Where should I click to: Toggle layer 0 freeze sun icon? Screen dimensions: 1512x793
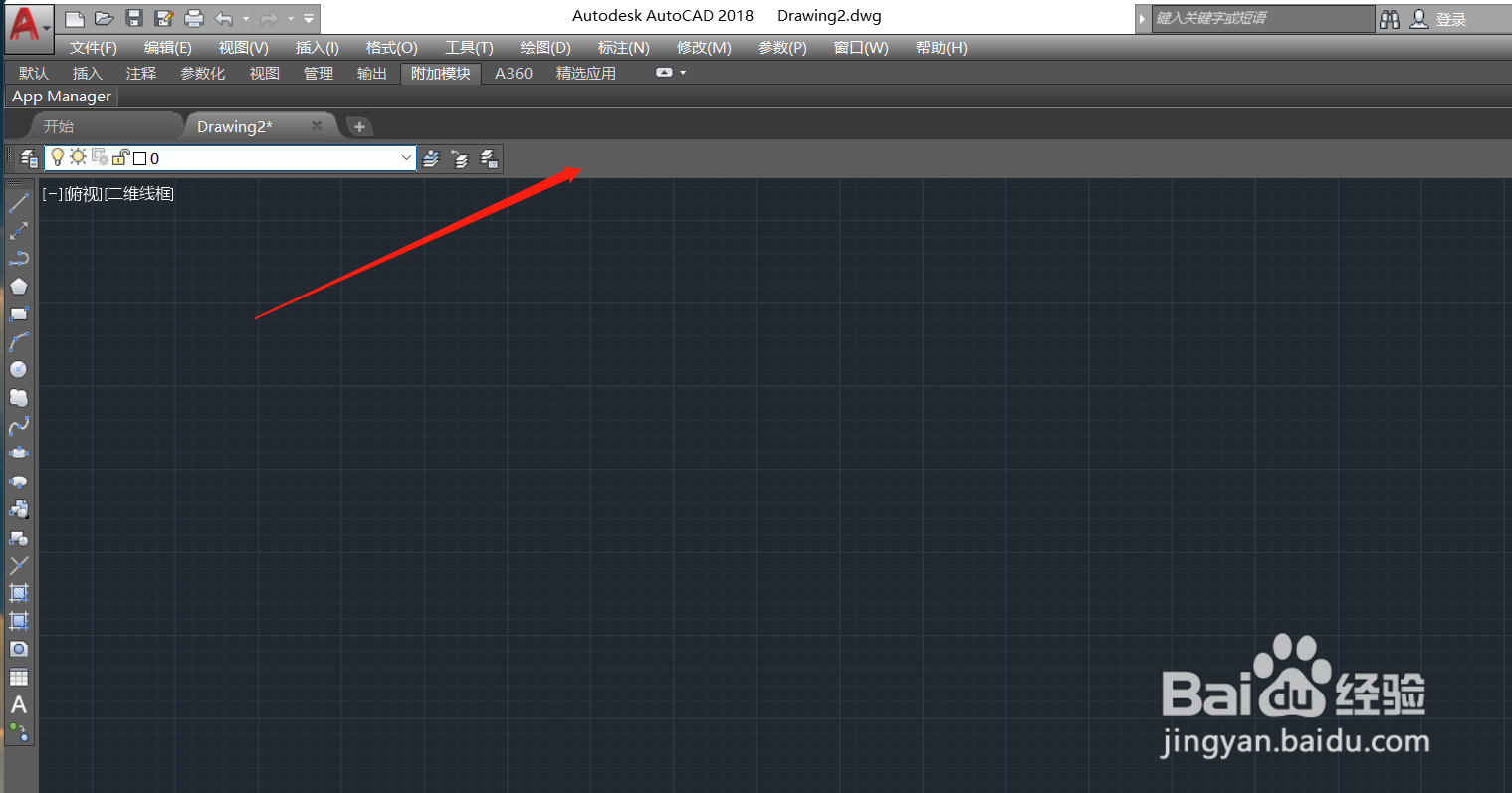click(x=78, y=157)
